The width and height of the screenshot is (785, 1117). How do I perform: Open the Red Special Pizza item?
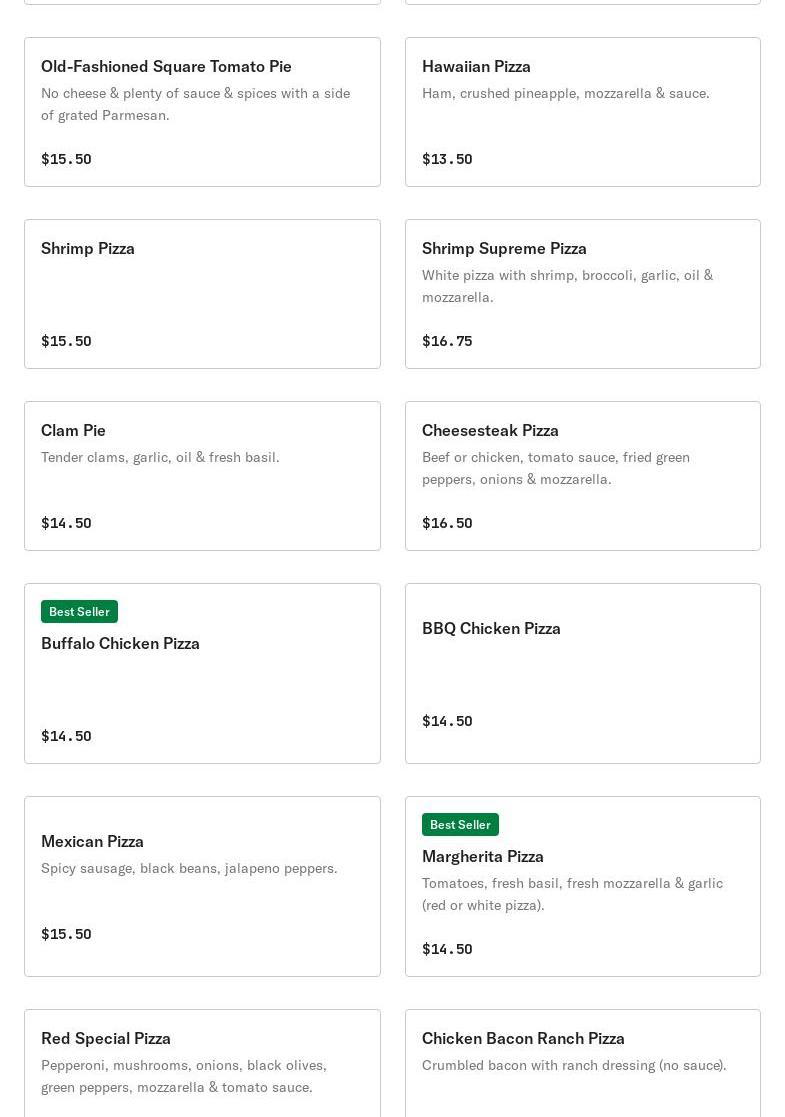pyautogui.click(x=202, y=1063)
